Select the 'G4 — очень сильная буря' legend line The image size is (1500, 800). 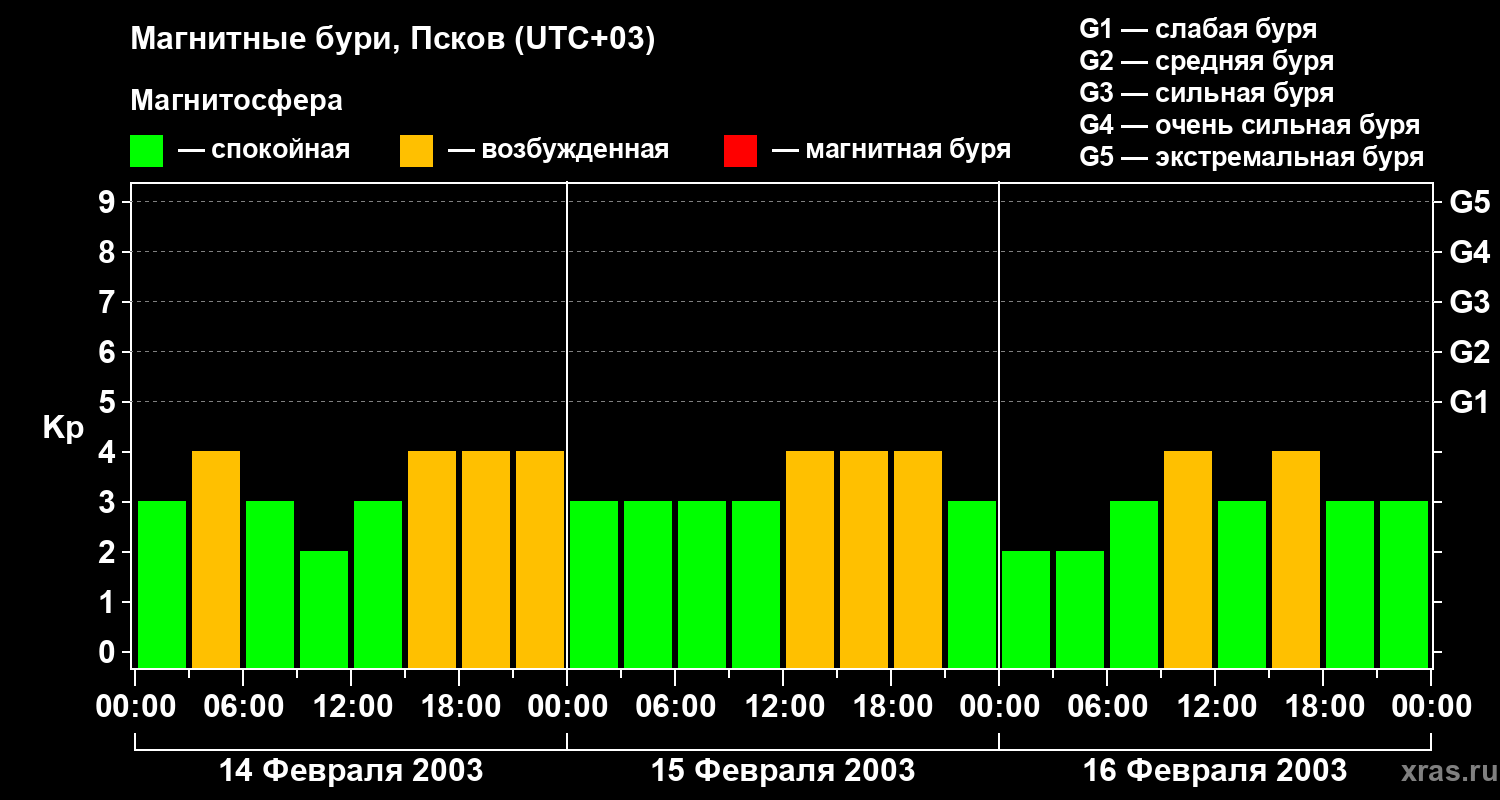point(1250,125)
